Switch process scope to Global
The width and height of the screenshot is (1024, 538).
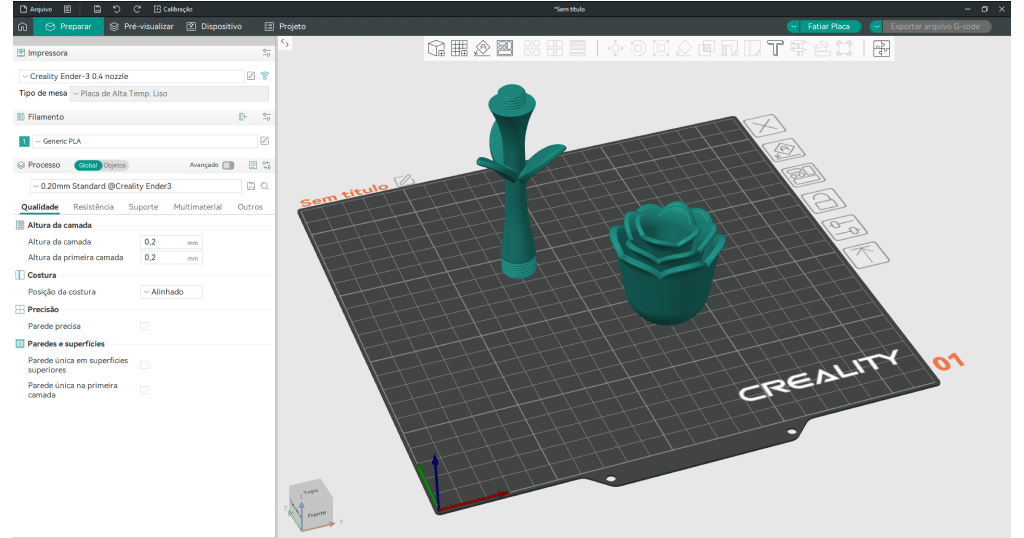pyautogui.click(x=88, y=165)
